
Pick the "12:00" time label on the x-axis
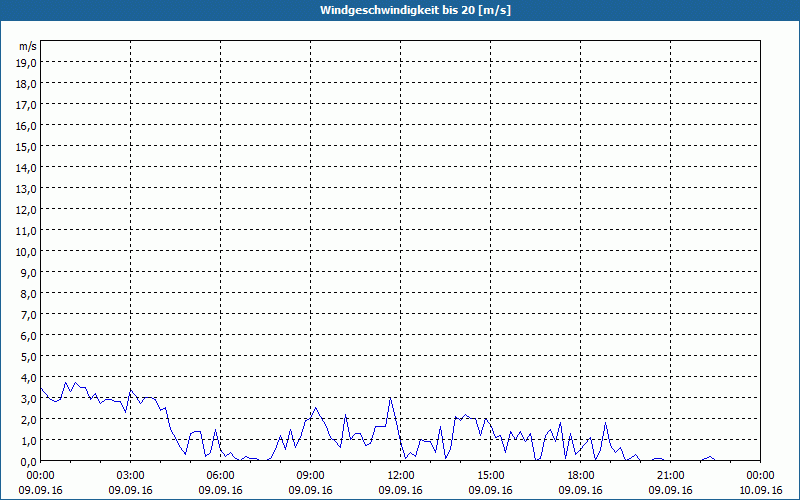pyautogui.click(x=401, y=476)
